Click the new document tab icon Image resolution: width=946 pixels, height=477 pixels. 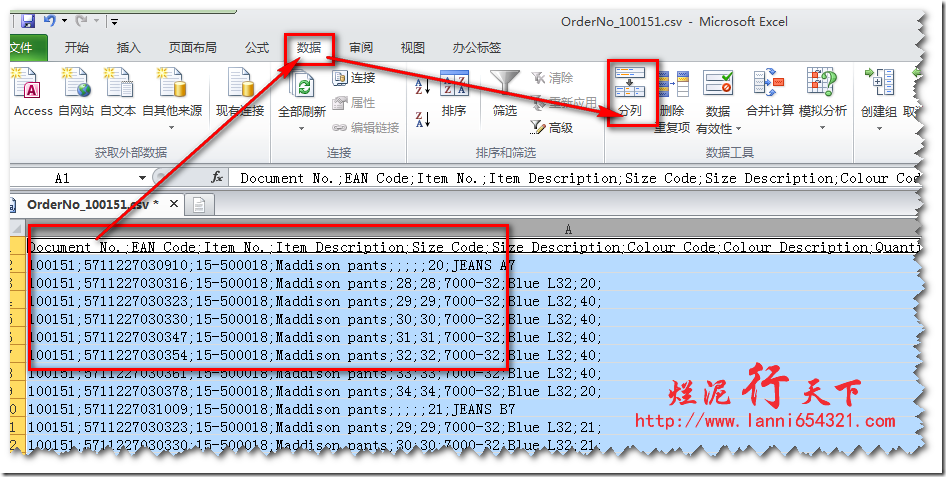coord(199,206)
